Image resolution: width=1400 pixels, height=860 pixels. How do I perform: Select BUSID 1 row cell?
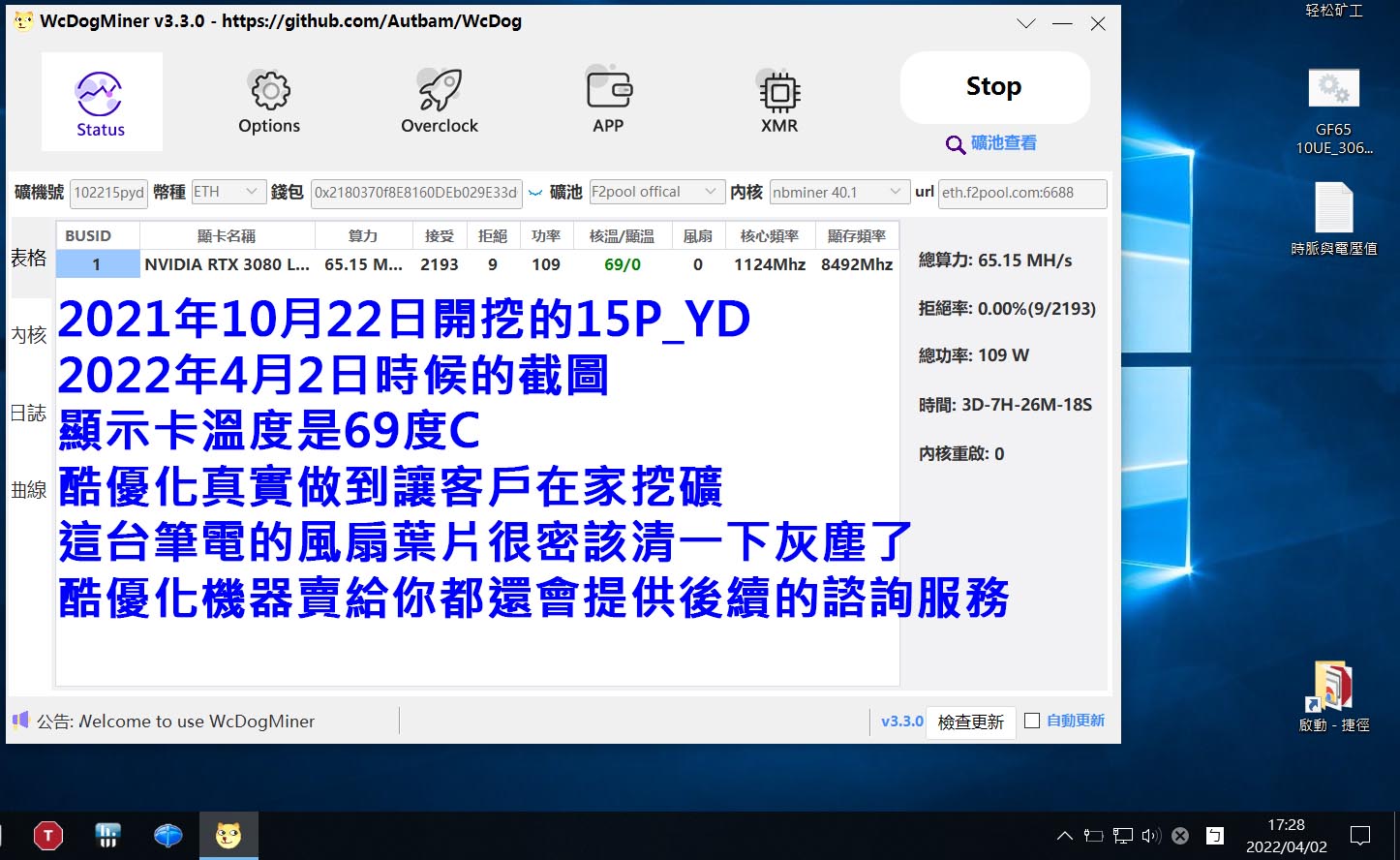98,264
